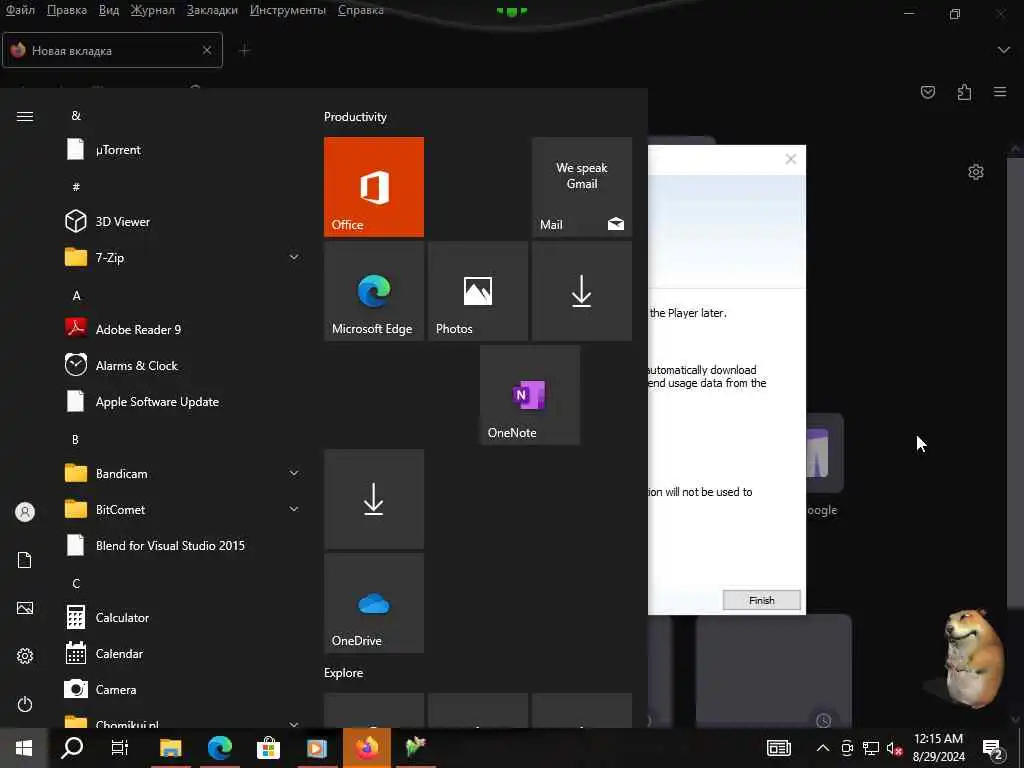Switch to Firefox in taskbar
Screen dimensions: 1024x768
367,748
